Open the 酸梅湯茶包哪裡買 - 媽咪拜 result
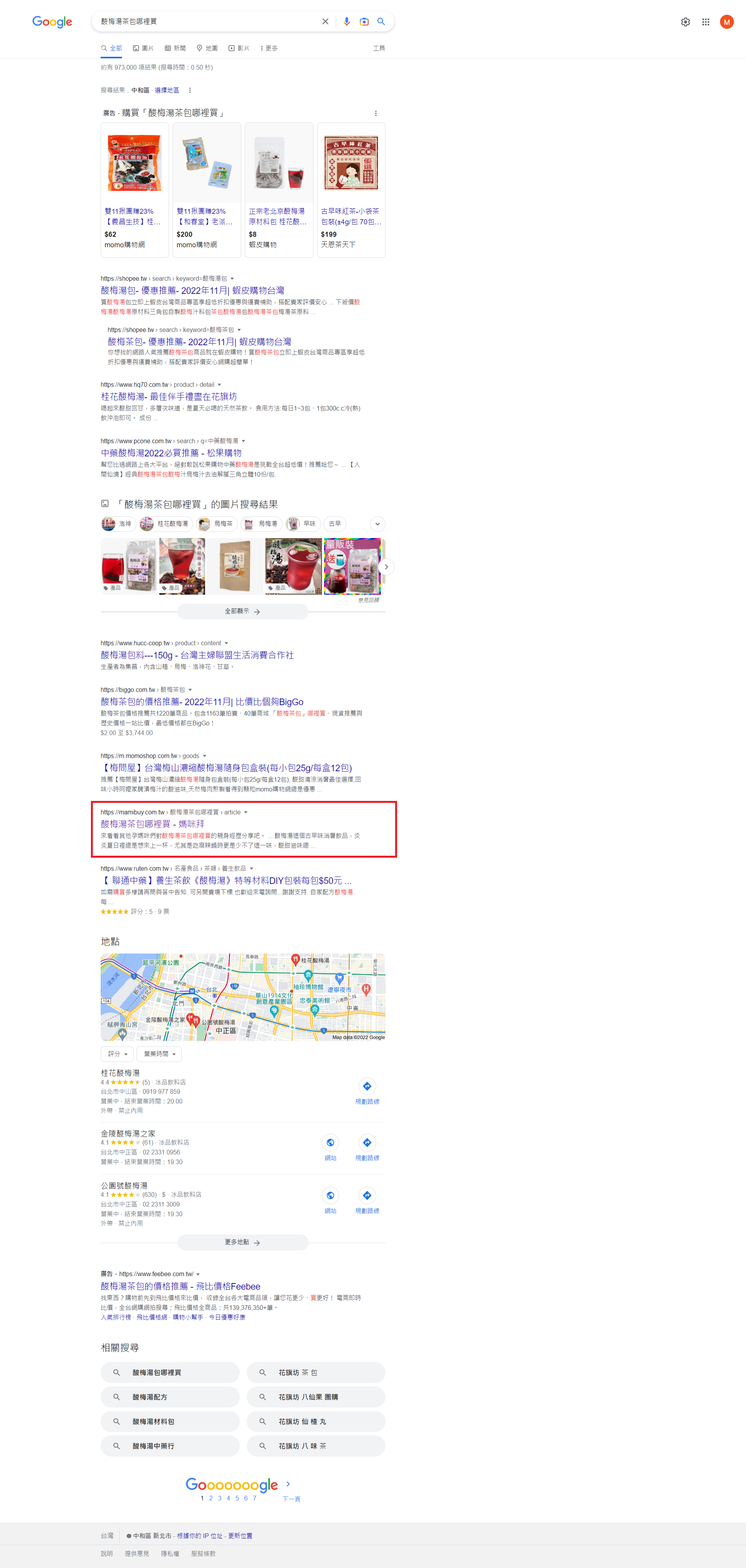 coord(153,823)
